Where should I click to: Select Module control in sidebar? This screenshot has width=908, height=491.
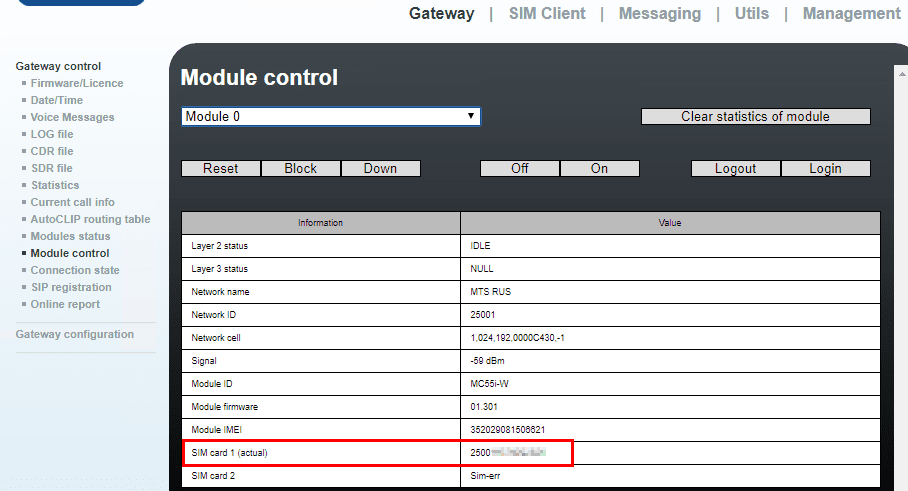click(x=69, y=253)
